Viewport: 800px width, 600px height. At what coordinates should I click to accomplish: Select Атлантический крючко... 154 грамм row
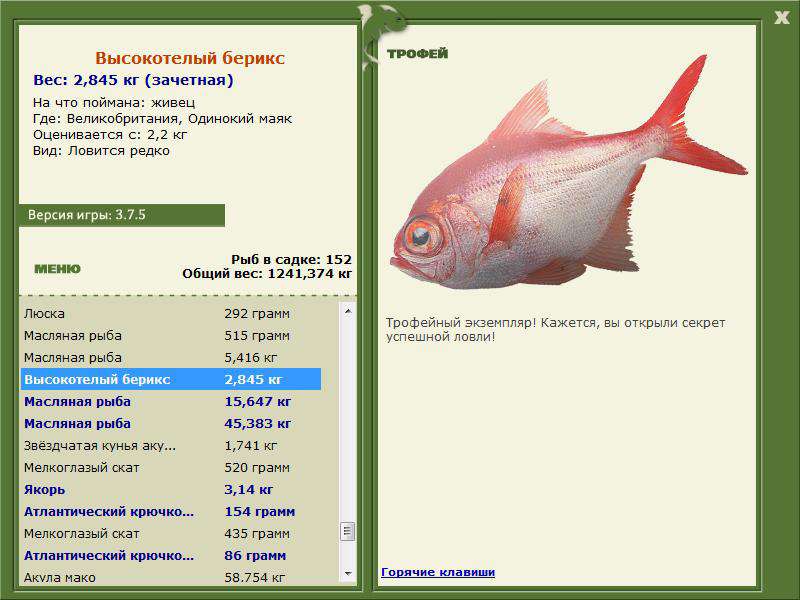coord(171,511)
